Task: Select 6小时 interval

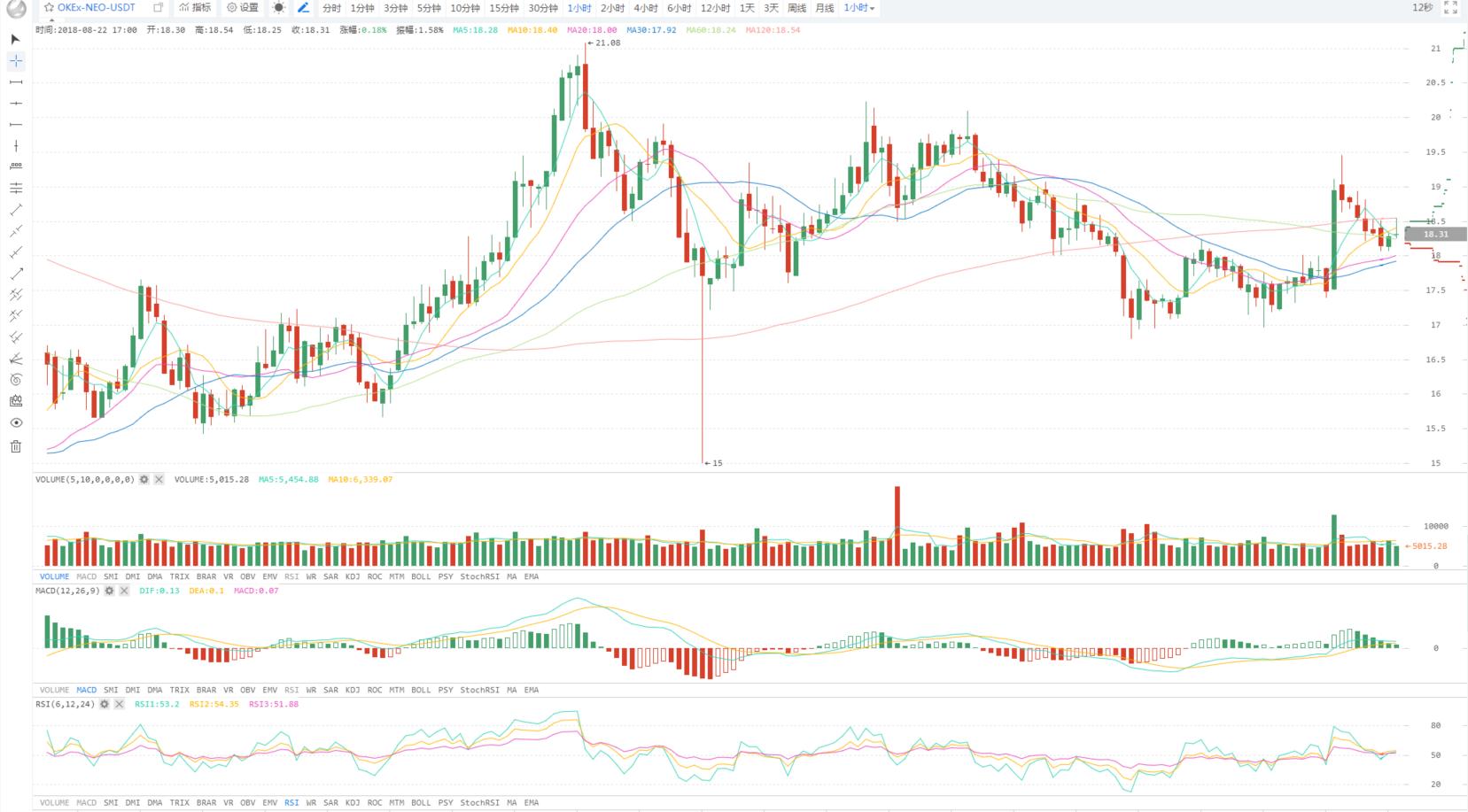Action: point(680,8)
